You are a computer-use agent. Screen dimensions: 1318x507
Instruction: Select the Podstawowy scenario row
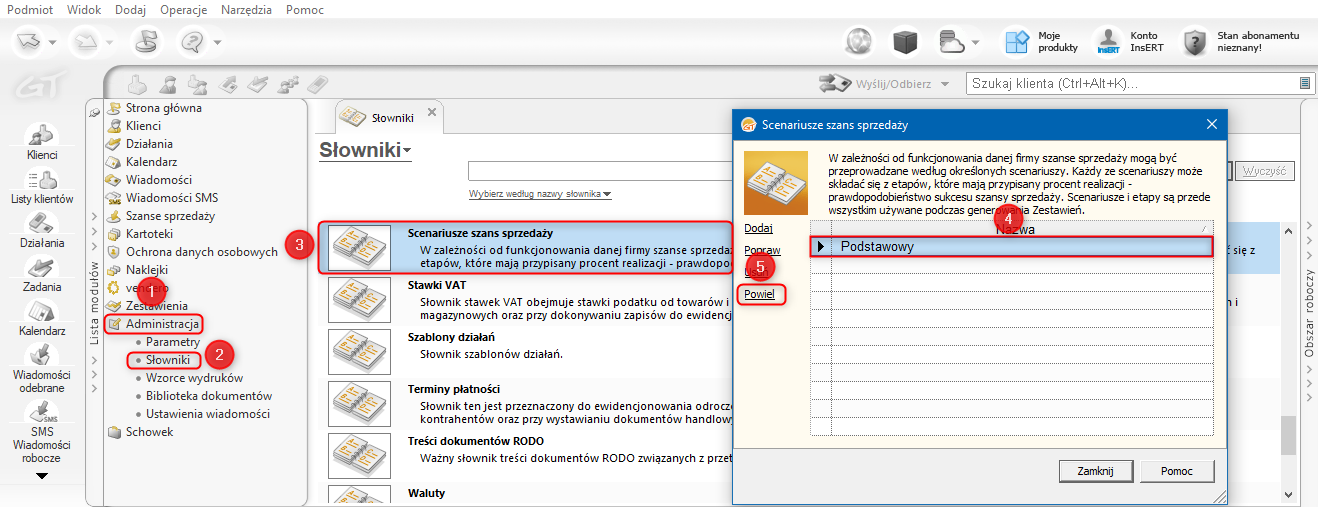pos(1011,246)
